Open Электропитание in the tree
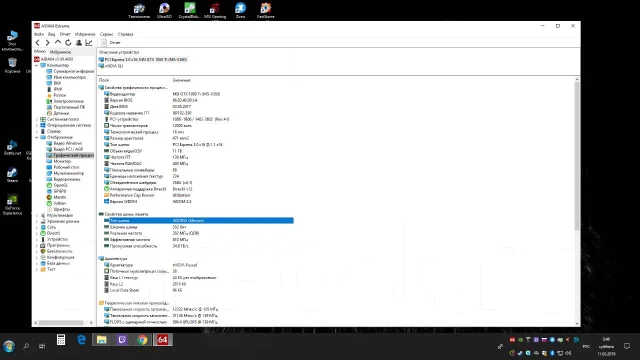Image resolution: width=640 pixels, height=360 pixels. pos(65,101)
